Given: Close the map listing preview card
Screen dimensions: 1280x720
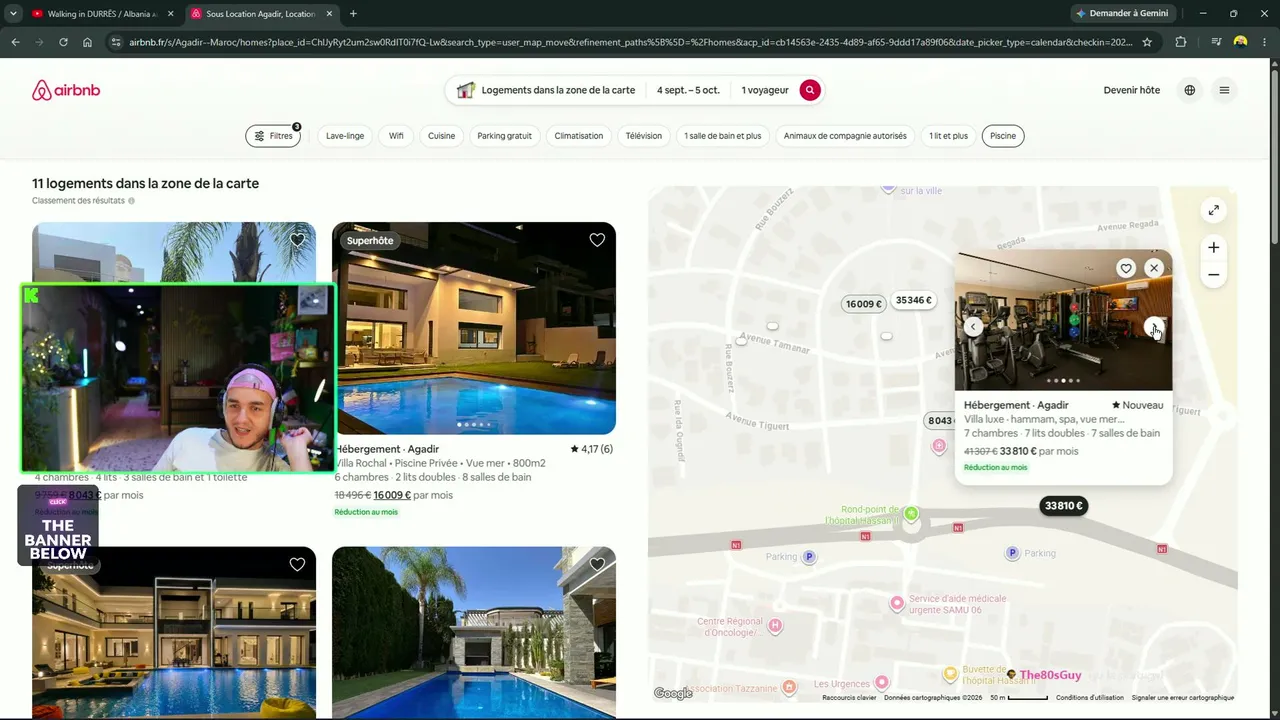Looking at the screenshot, I should (1154, 268).
